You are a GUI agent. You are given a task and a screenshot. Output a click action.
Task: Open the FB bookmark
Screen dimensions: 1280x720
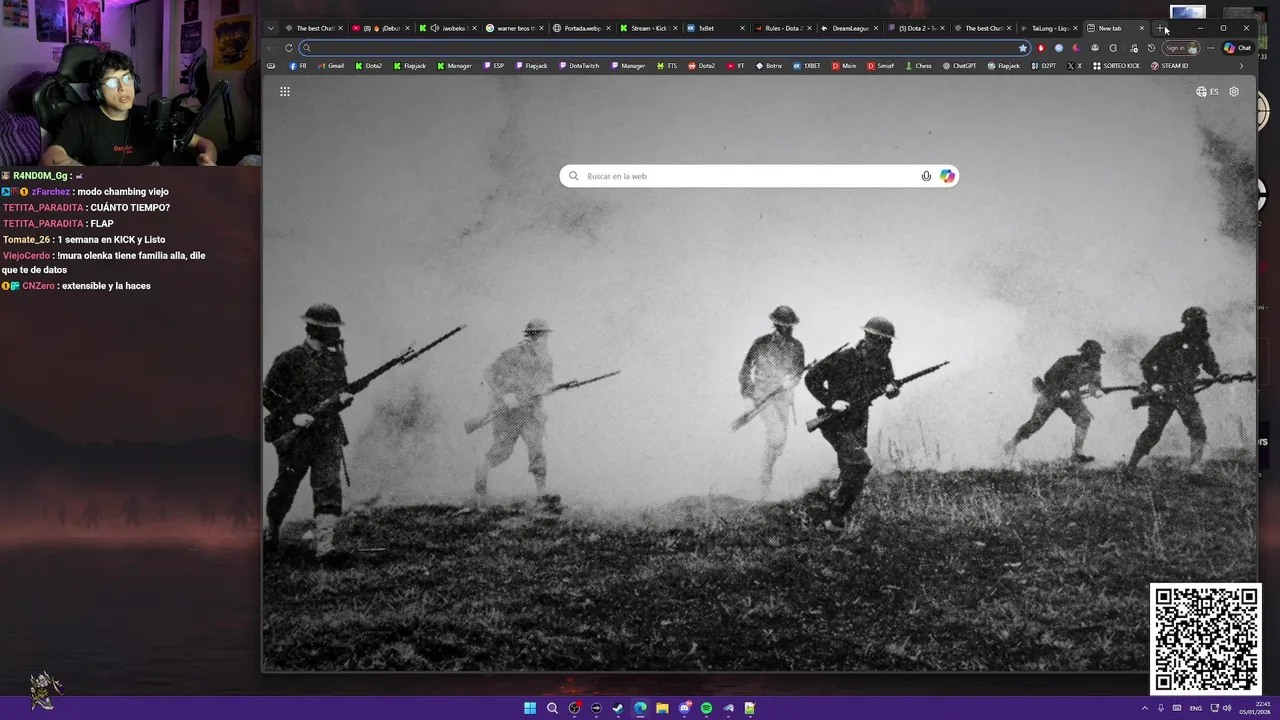pos(298,66)
